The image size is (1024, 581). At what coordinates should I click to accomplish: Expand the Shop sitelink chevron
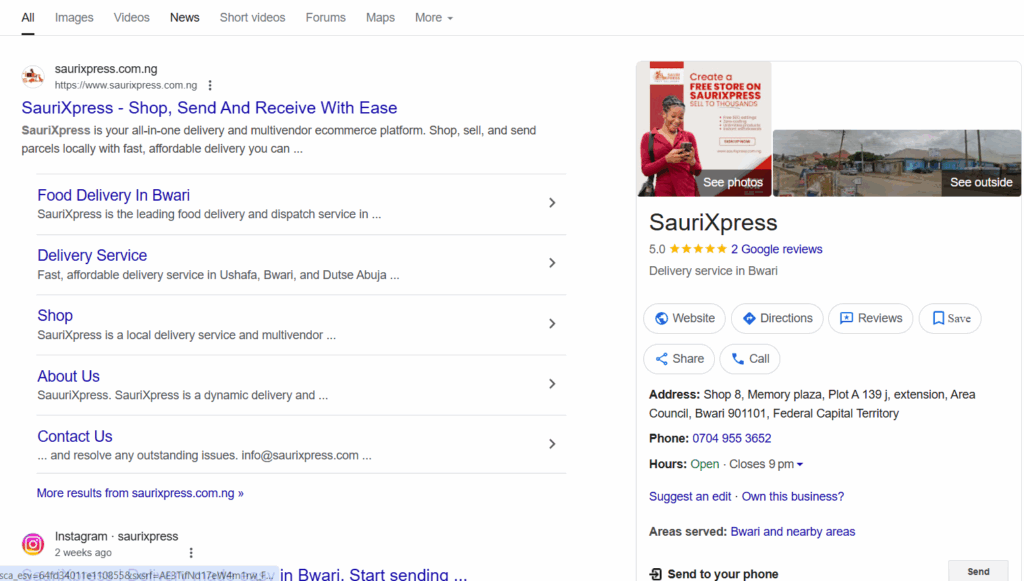click(552, 324)
